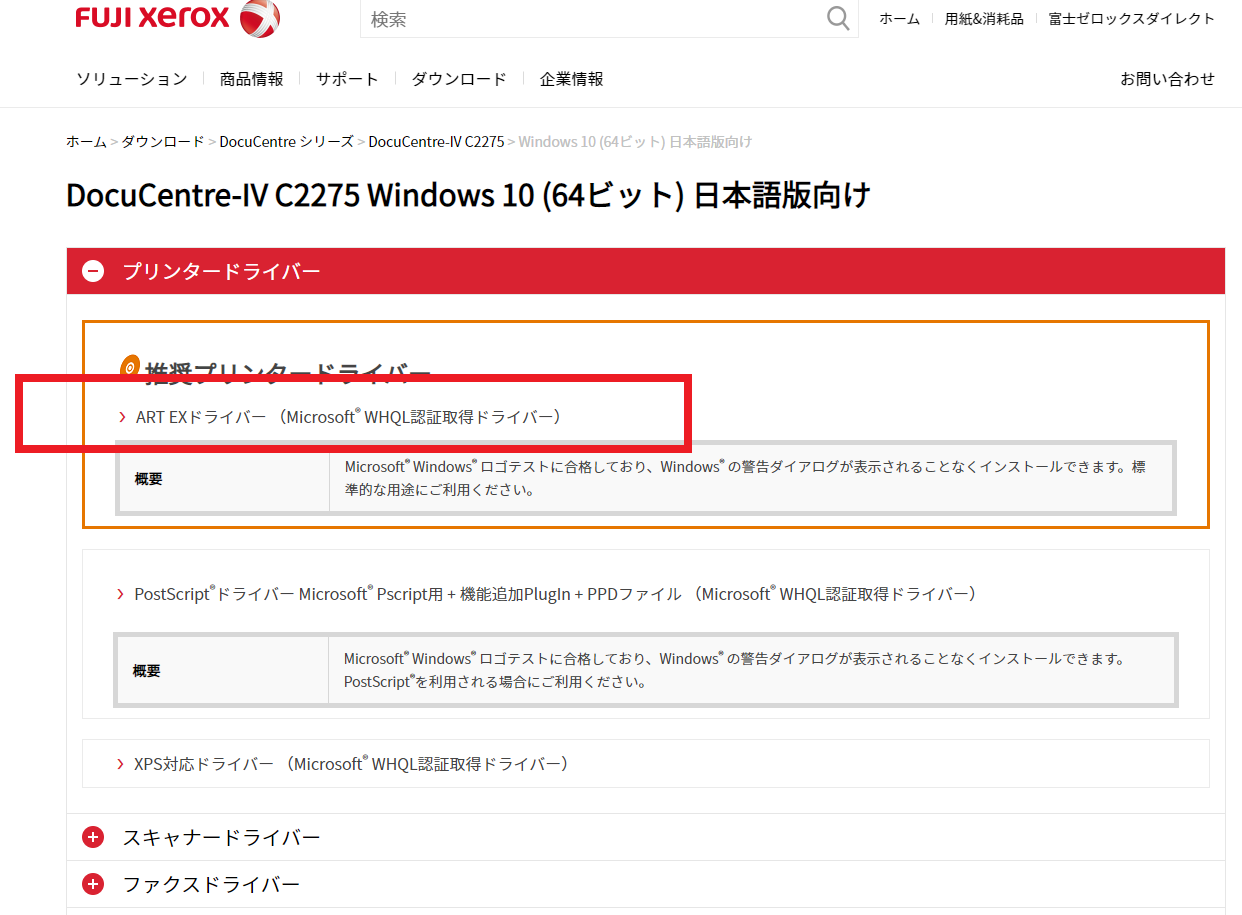This screenshot has height=915, width=1242.
Task: Open the ソリューション menu
Action: (x=131, y=79)
